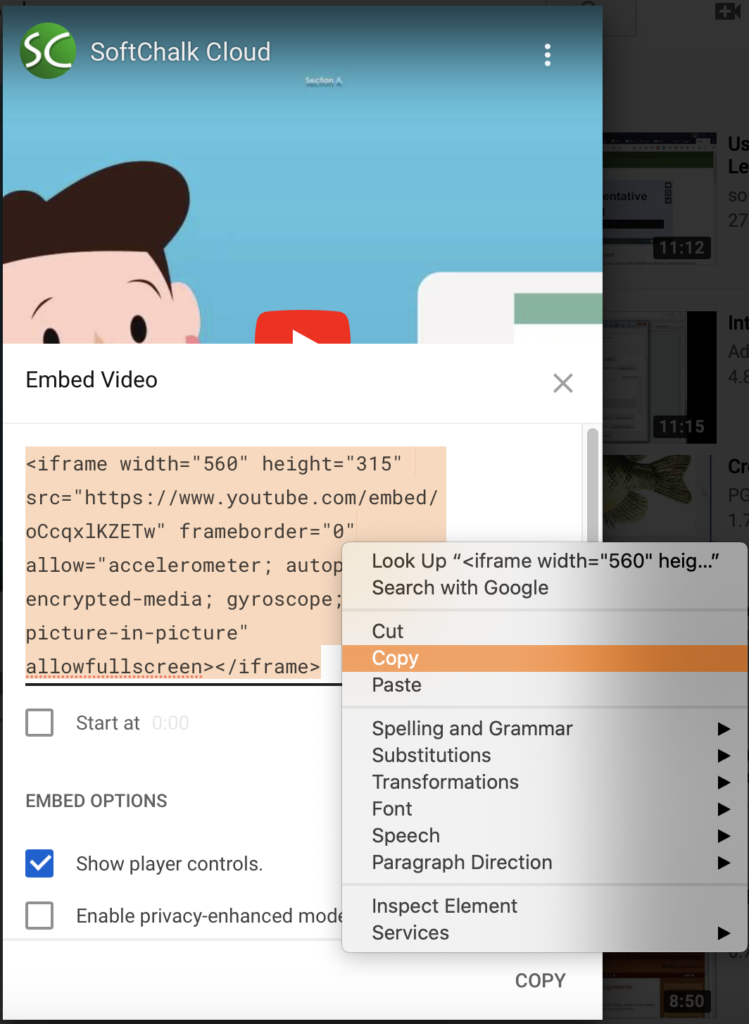Image resolution: width=749 pixels, height=1024 pixels.
Task: Expand the Speech submenu
Action: pos(545,835)
